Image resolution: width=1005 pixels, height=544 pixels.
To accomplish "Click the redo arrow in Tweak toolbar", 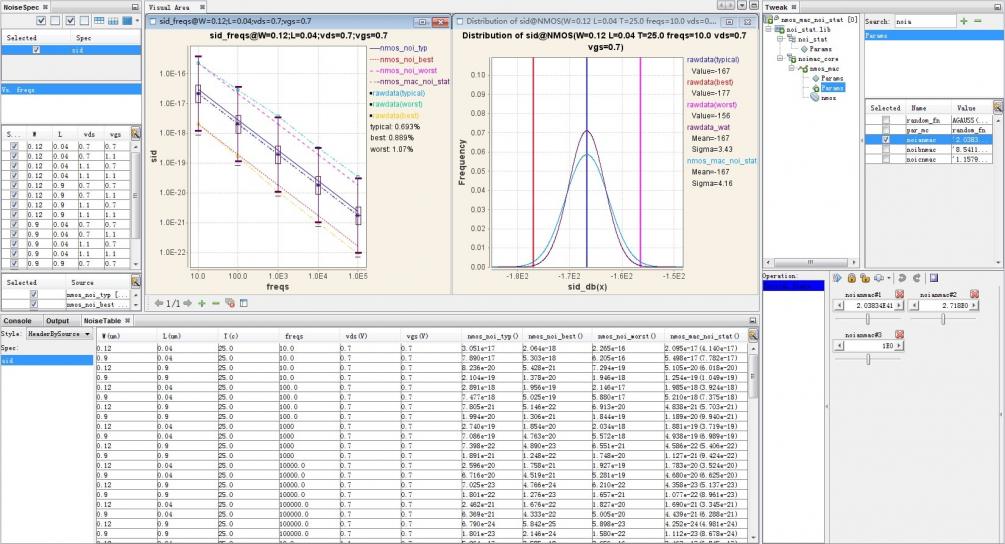I will tap(917, 278).
